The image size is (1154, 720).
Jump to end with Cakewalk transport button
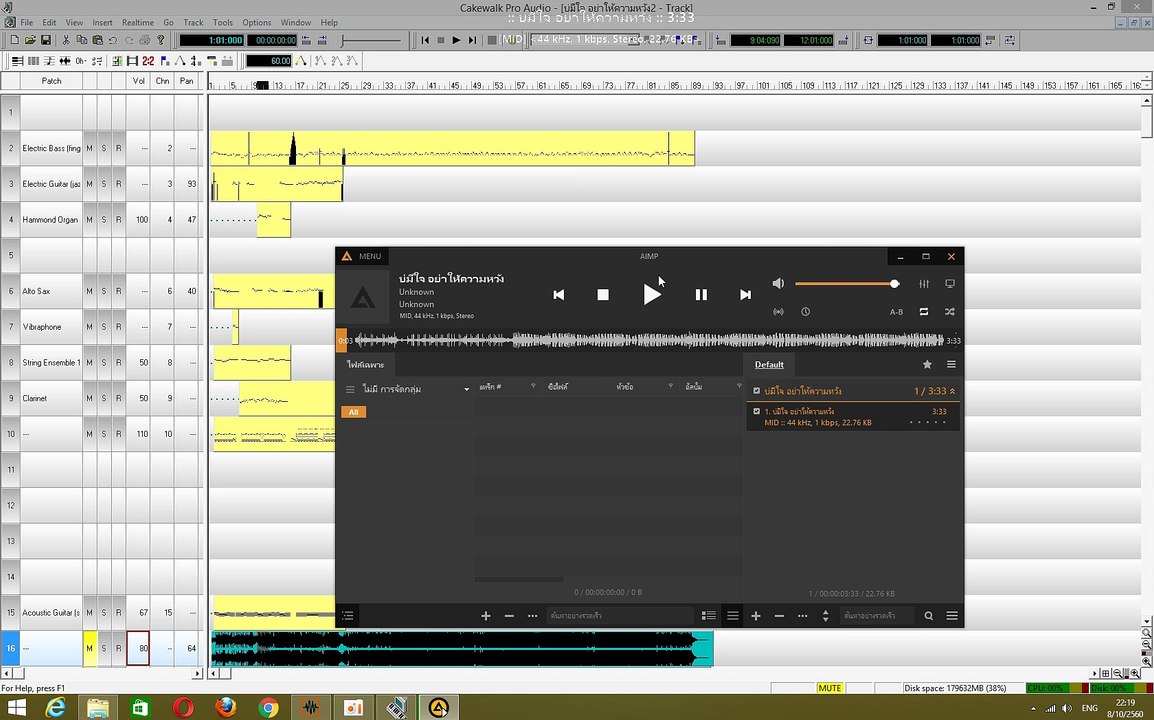click(472, 40)
